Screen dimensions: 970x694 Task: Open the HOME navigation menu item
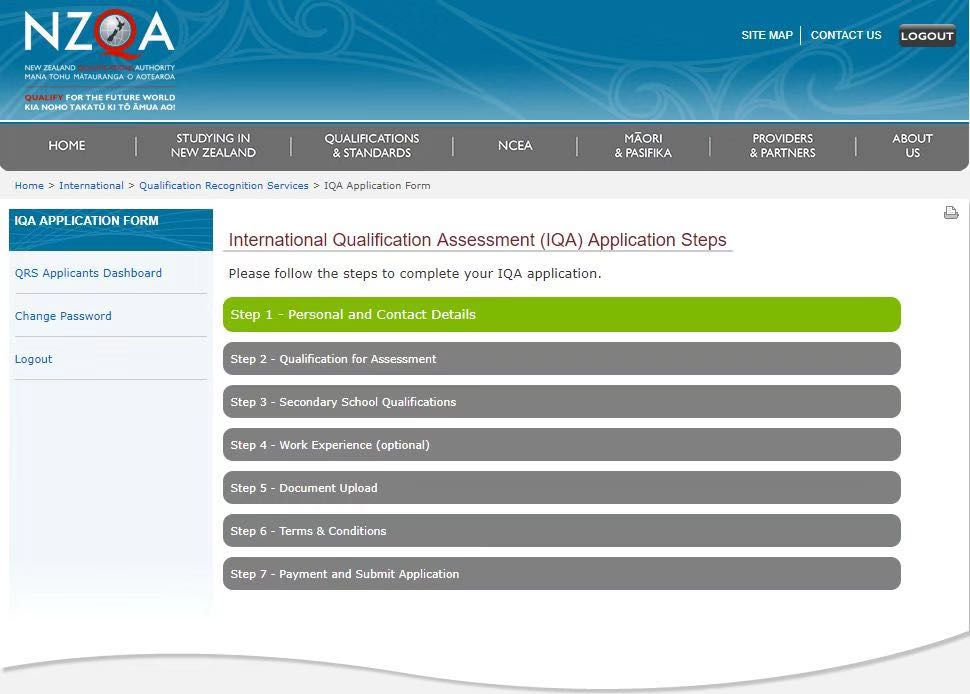[67, 146]
